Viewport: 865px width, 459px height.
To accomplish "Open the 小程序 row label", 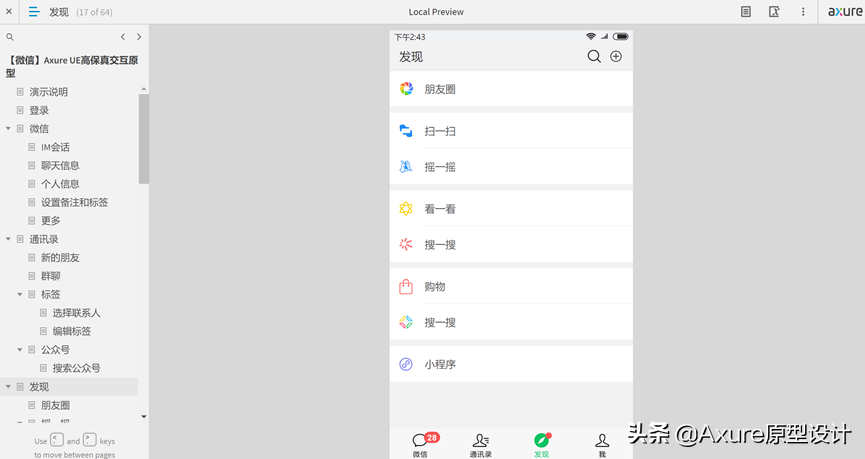I will click(x=440, y=365).
